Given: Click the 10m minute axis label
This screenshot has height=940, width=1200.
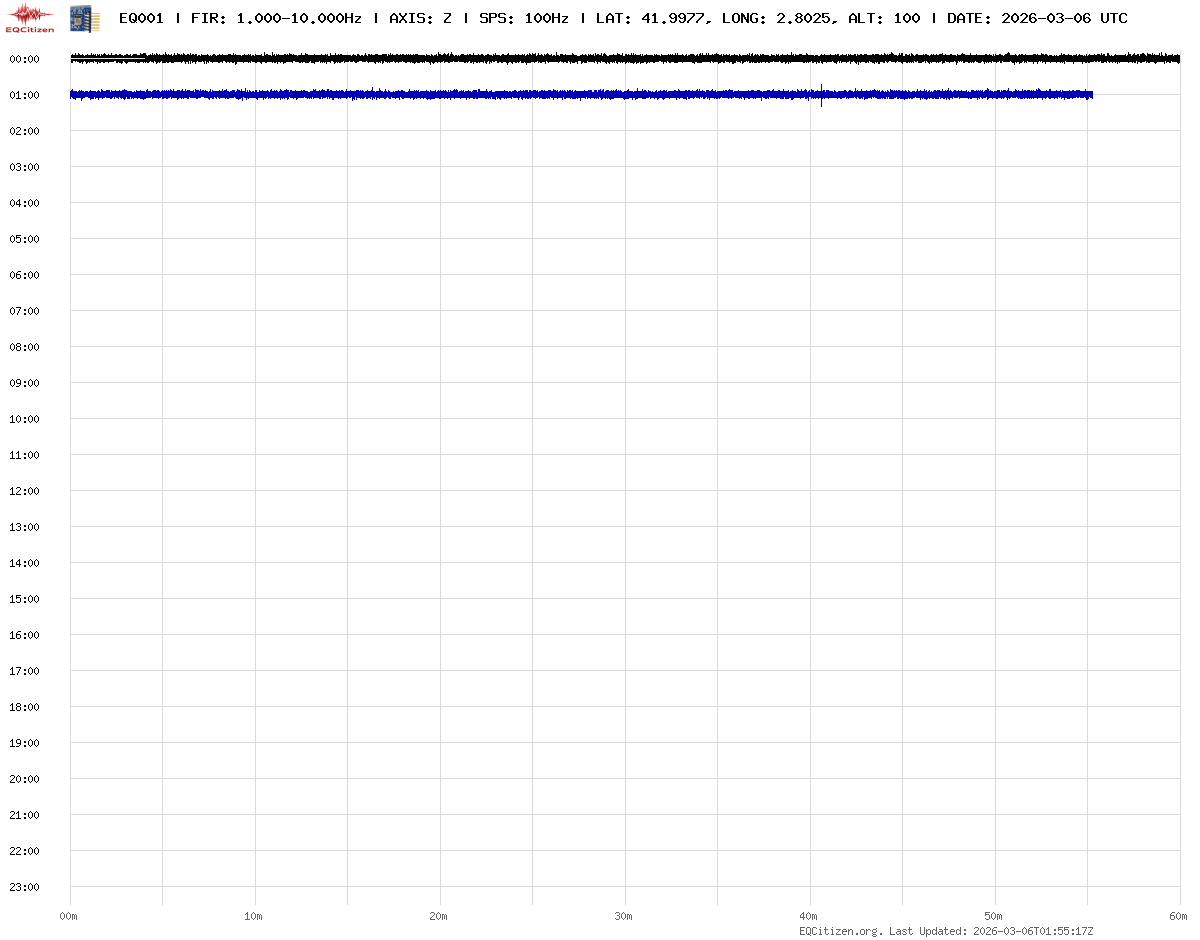Looking at the screenshot, I should pos(254,916).
